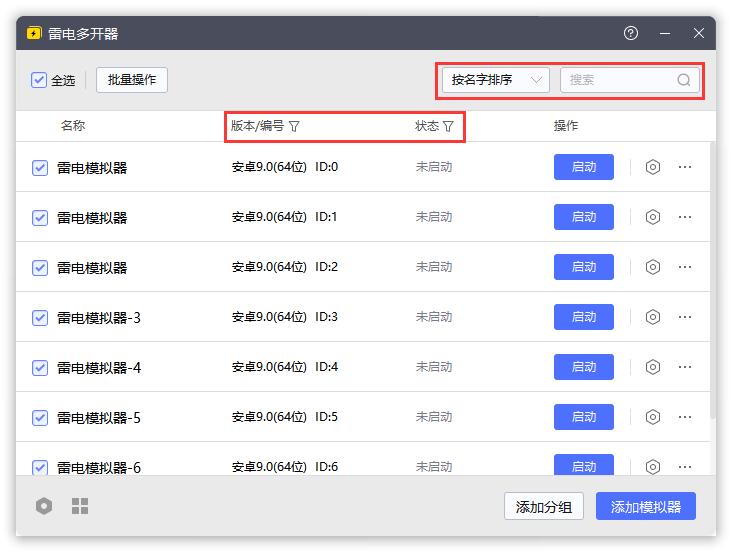736x556 pixels.
Task: Uncheck the 雷电模拟器-3 checkbox
Action: 40,318
